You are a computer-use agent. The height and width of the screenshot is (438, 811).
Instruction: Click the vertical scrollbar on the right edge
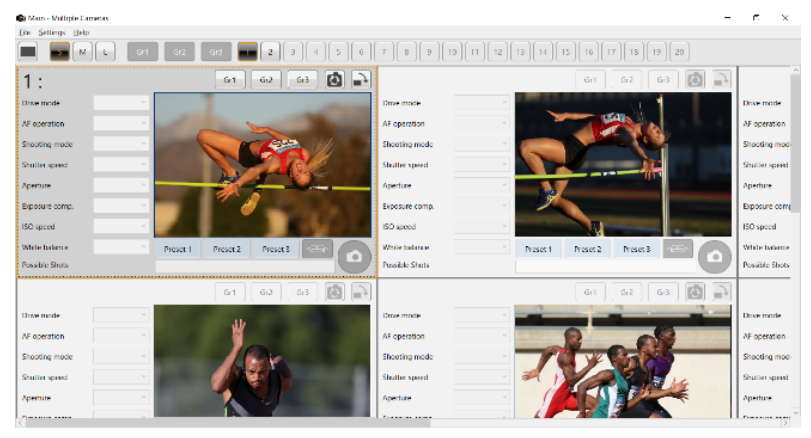(795, 142)
